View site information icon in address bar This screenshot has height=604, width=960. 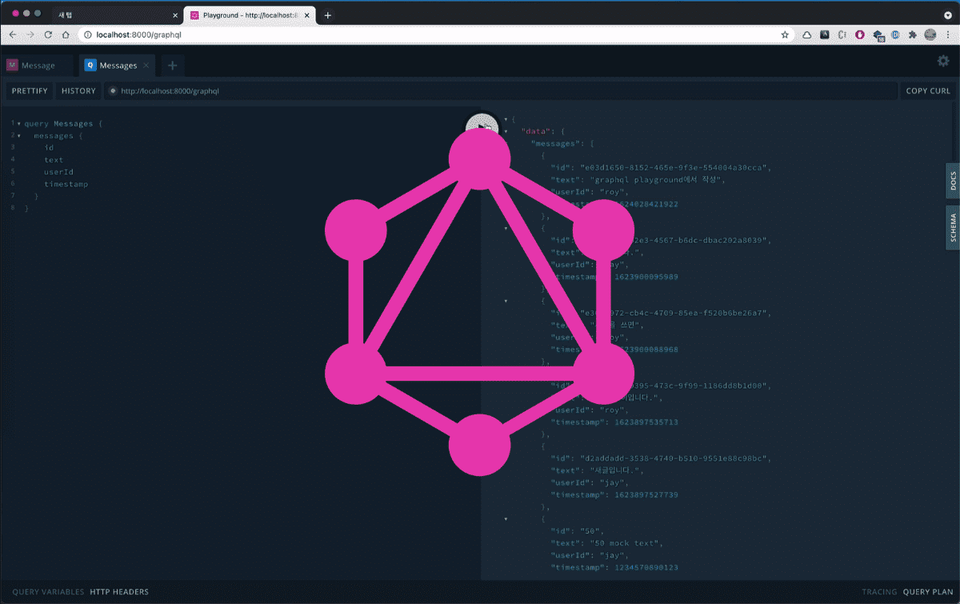pyautogui.click(x=88, y=35)
